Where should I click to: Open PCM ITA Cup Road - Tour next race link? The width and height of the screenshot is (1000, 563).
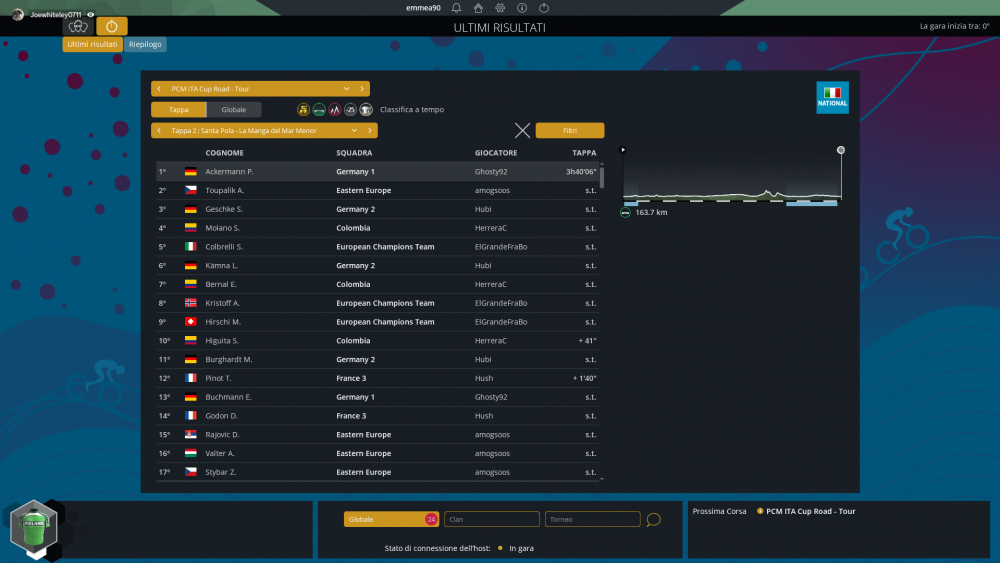[x=811, y=511]
